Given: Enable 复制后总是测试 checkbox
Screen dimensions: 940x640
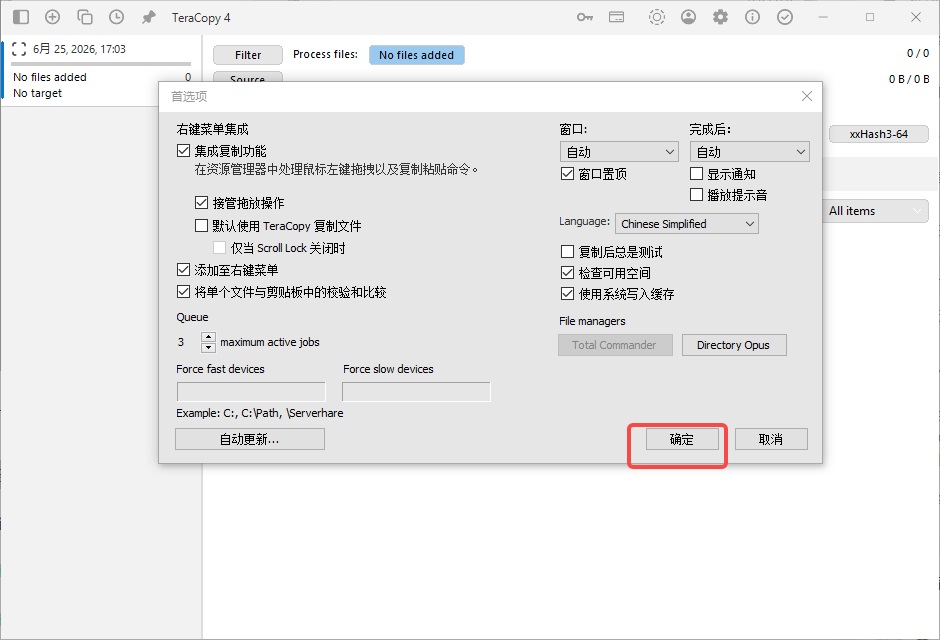Looking at the screenshot, I should (x=567, y=252).
